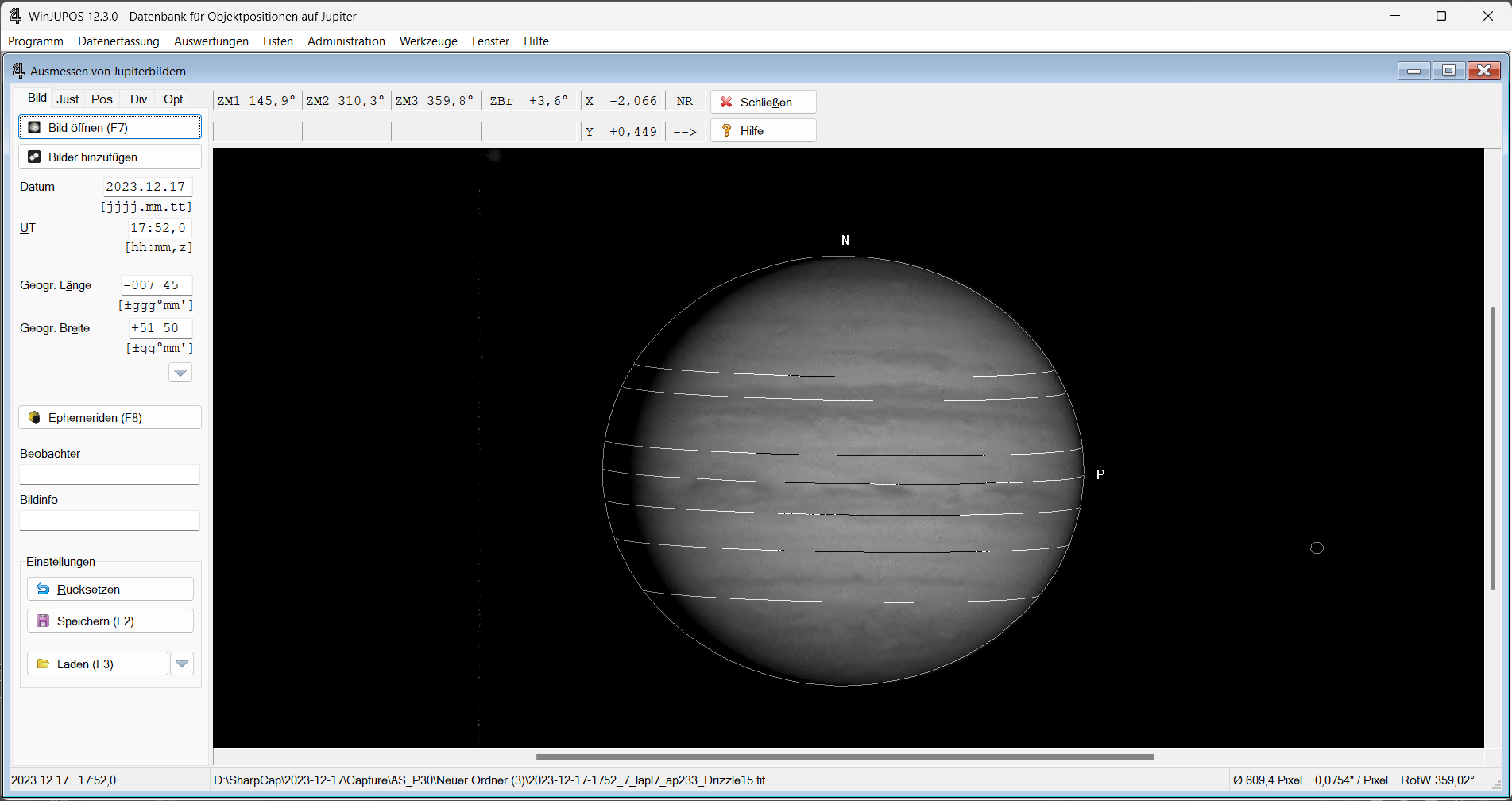
Task: Click the Bildinfo input field
Action: 110,520
